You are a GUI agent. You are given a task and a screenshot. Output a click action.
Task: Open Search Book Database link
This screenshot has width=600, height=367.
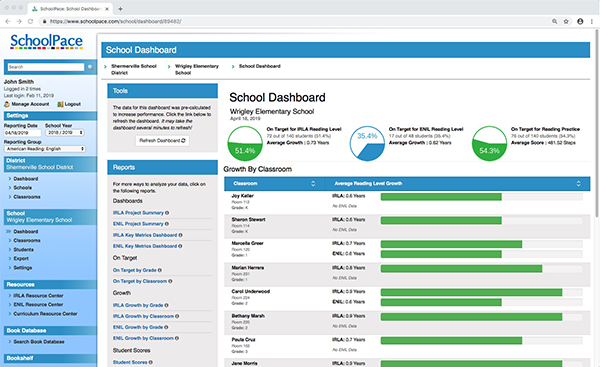(39, 342)
